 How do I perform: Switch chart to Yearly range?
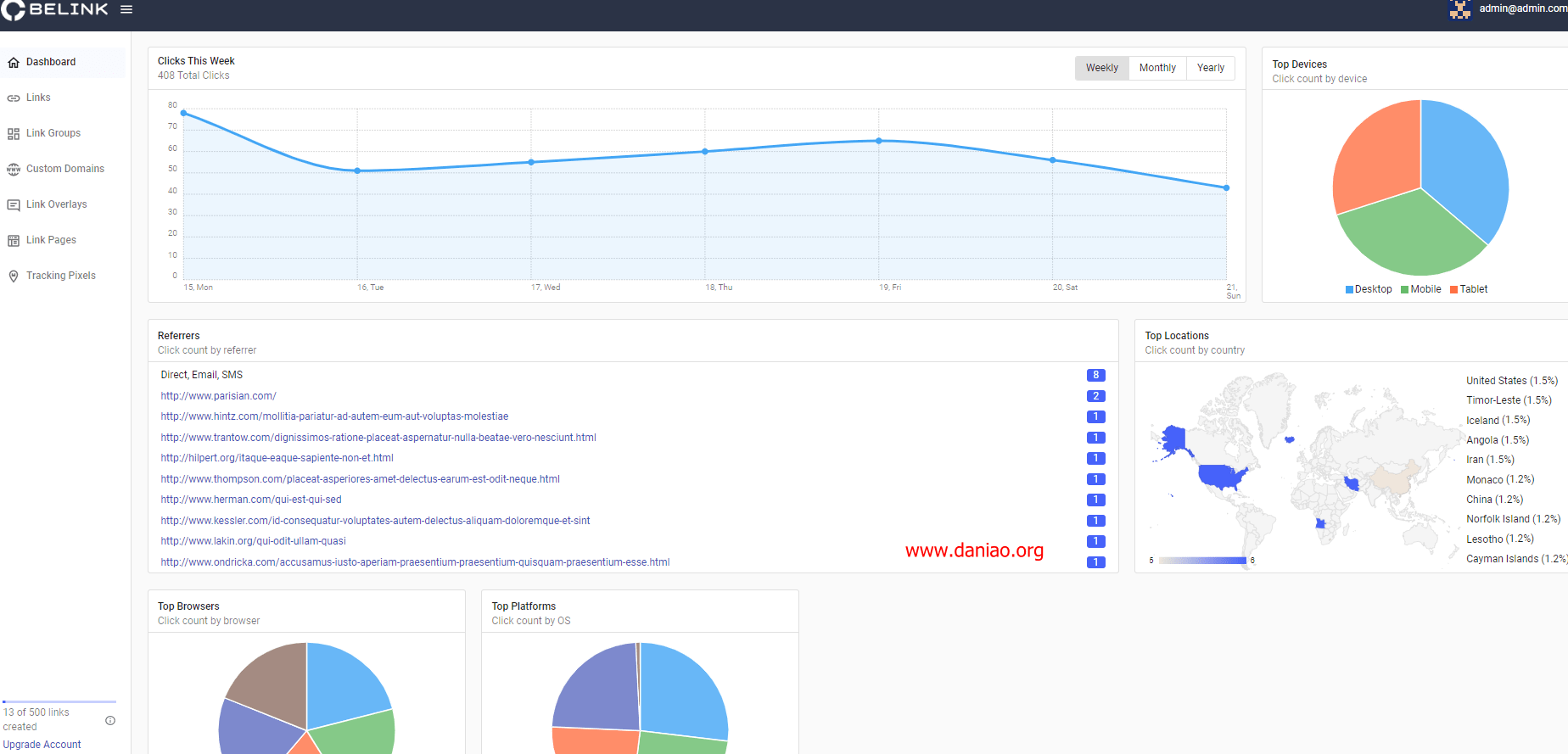(x=1211, y=68)
